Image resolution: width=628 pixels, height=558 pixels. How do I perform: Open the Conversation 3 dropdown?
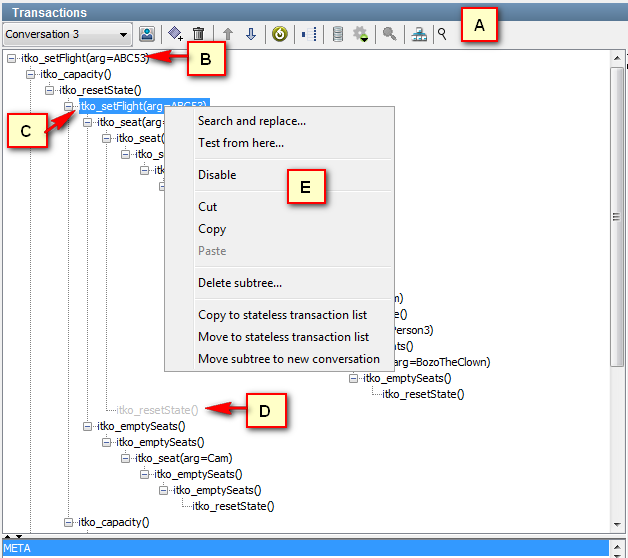pos(67,34)
